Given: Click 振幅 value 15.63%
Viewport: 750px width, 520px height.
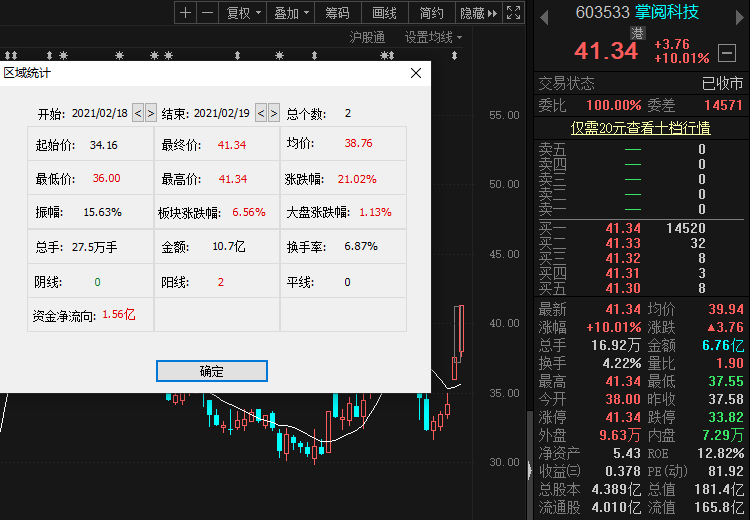Looking at the screenshot, I should [x=102, y=212].
